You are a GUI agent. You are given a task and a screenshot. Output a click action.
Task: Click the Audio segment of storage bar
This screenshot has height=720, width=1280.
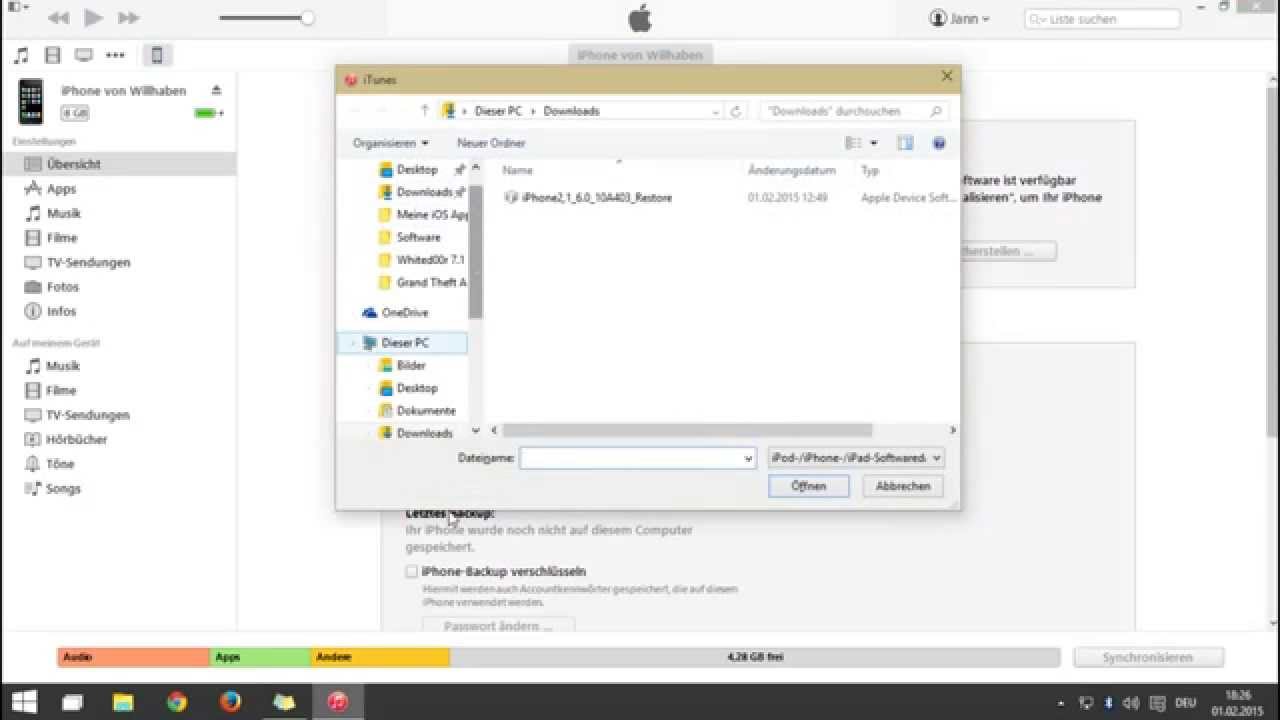point(134,657)
